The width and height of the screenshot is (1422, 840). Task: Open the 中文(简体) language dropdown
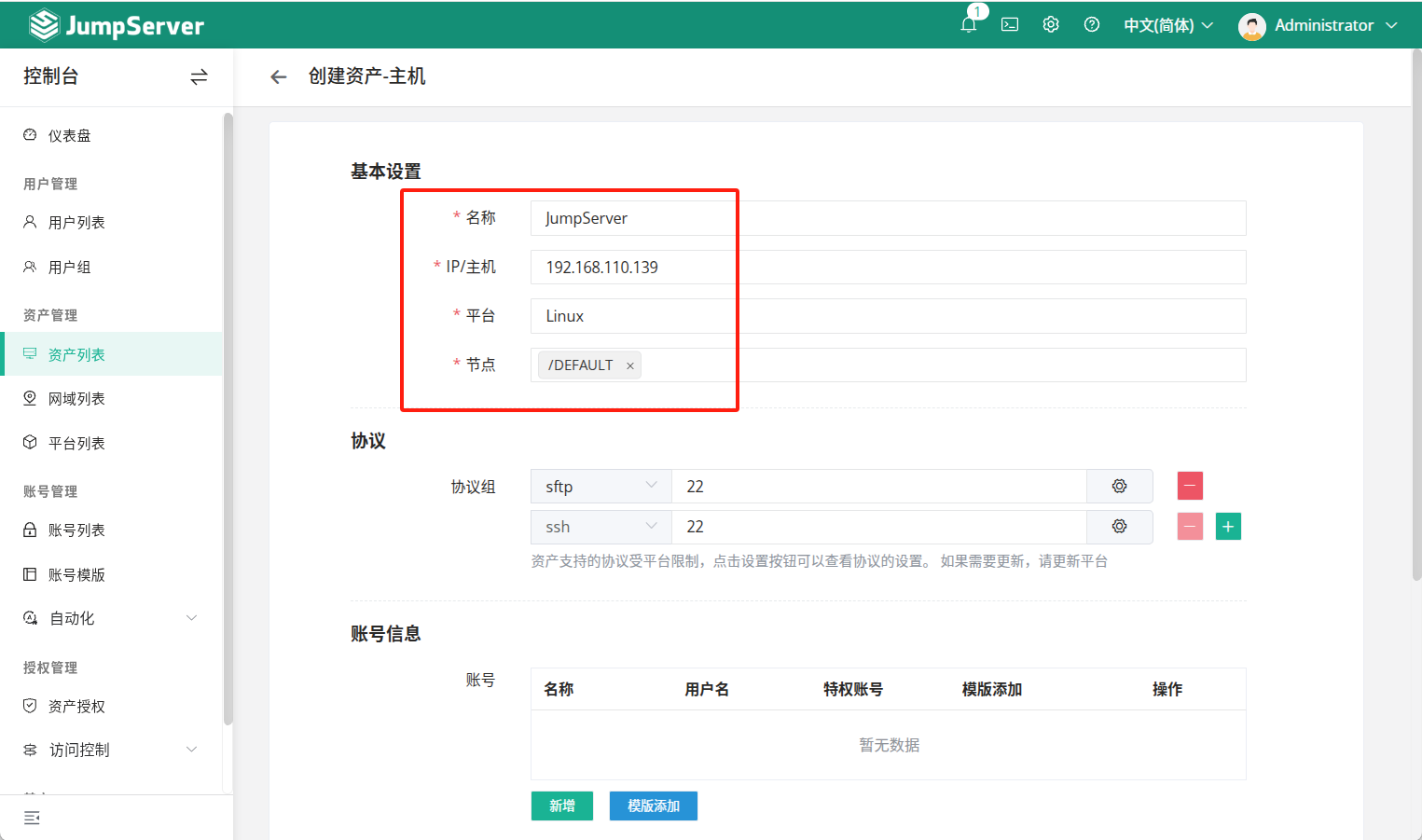pos(1168,25)
